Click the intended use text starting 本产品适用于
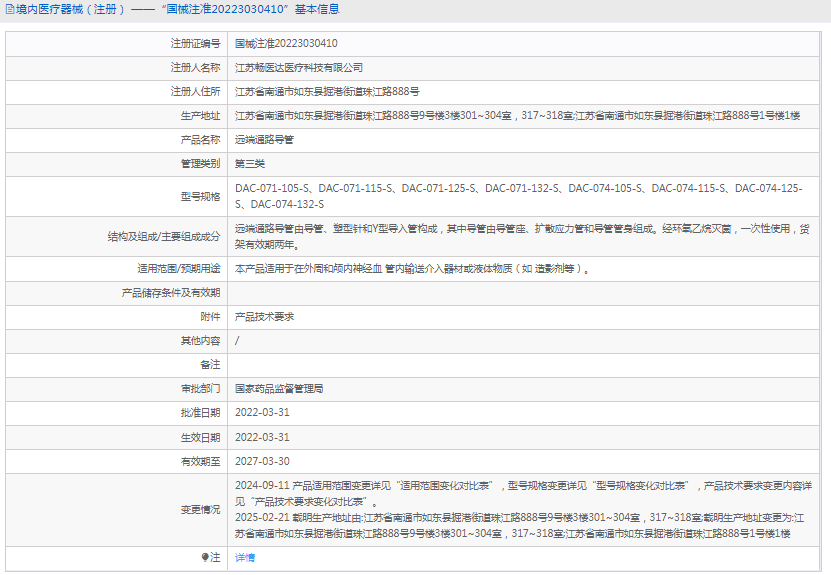Image resolution: width=831 pixels, height=575 pixels. tap(412, 269)
